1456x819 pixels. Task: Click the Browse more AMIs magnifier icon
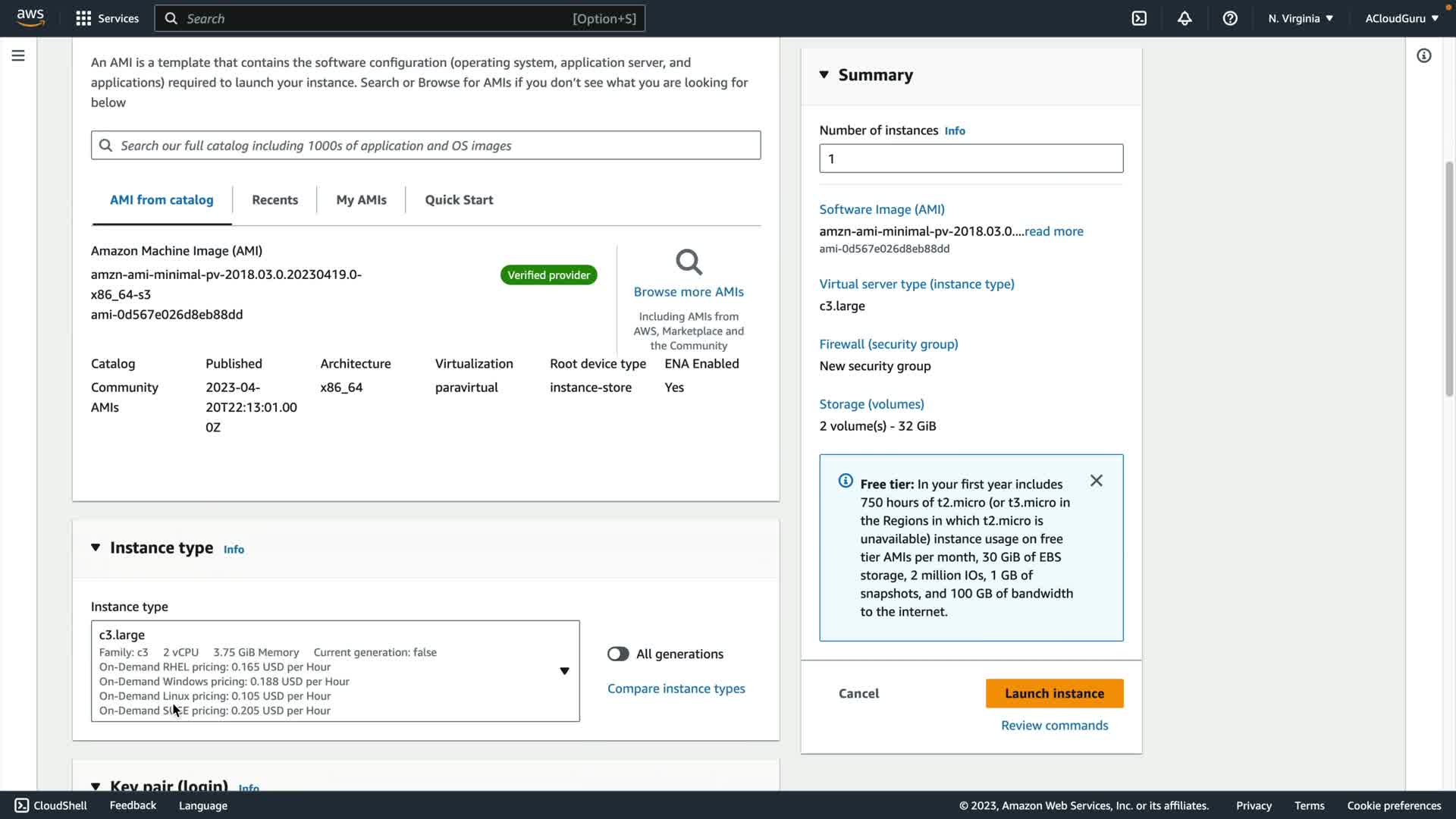tap(689, 262)
